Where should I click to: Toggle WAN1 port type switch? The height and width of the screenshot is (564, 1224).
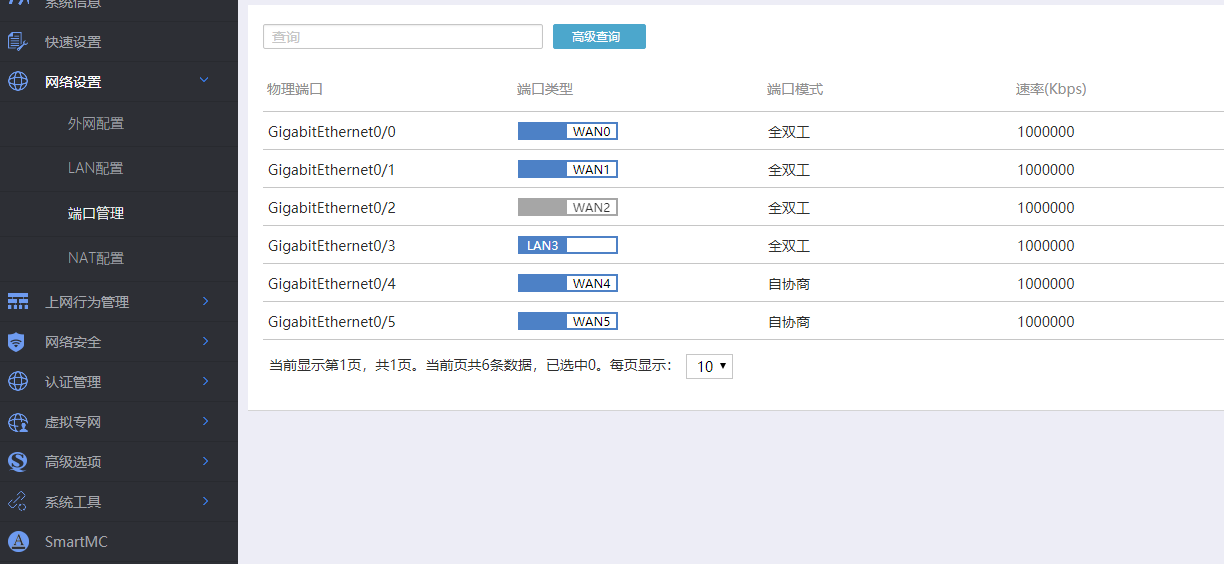tap(567, 169)
